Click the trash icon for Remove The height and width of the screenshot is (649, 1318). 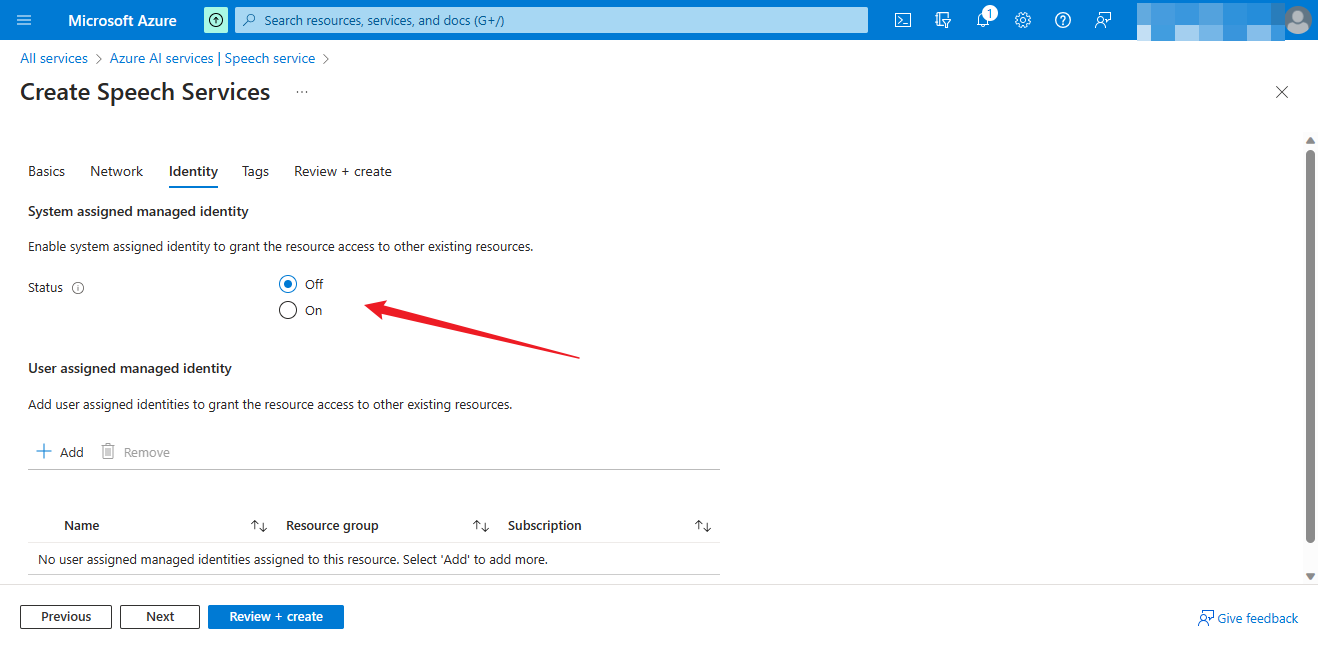pos(108,452)
